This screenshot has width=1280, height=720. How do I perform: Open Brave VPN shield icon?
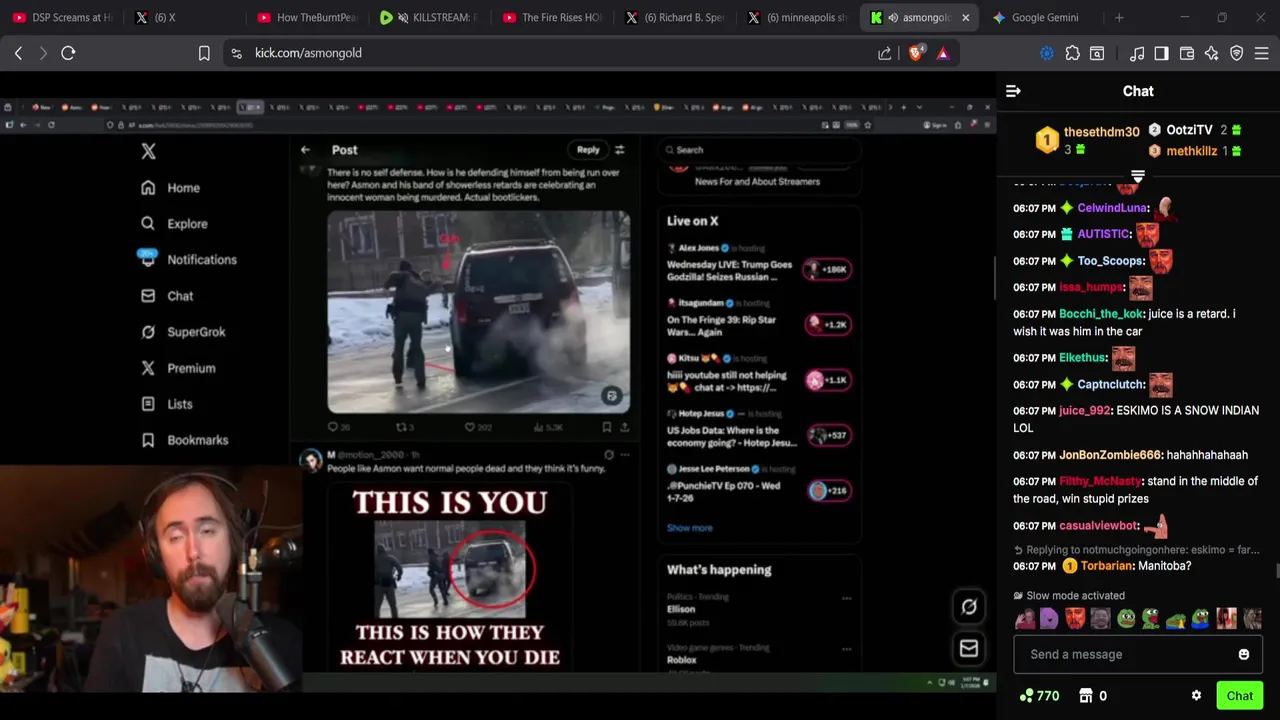pos(1237,53)
